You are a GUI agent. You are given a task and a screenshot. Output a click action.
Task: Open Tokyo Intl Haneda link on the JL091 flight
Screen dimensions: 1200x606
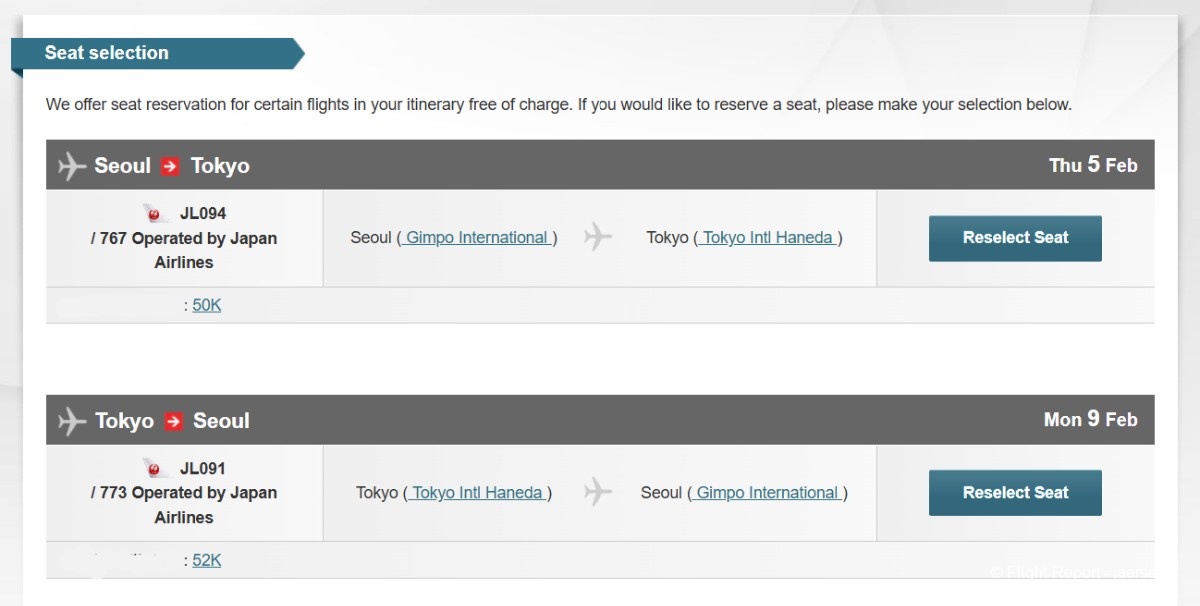pos(478,493)
